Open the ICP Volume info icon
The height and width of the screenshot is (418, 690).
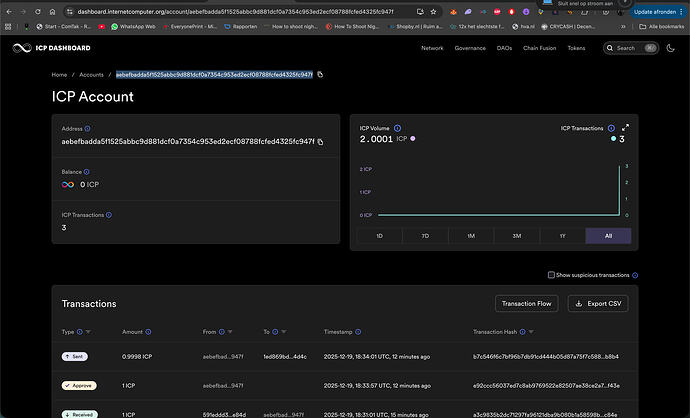397,128
